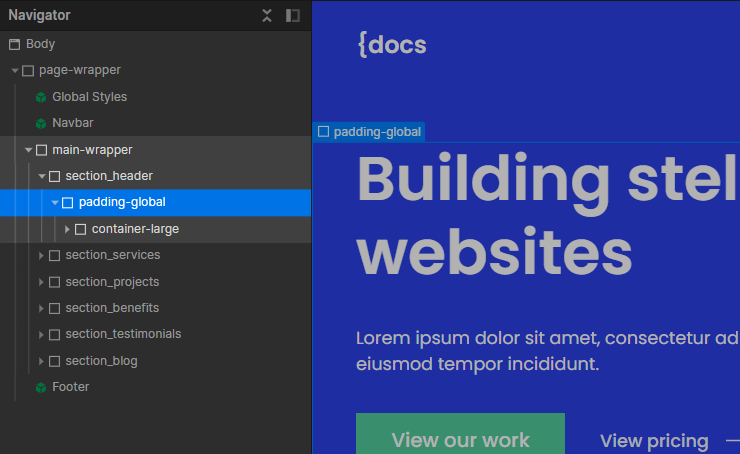The height and width of the screenshot is (454, 740).
Task: Expand the section_services node
Action: point(41,256)
